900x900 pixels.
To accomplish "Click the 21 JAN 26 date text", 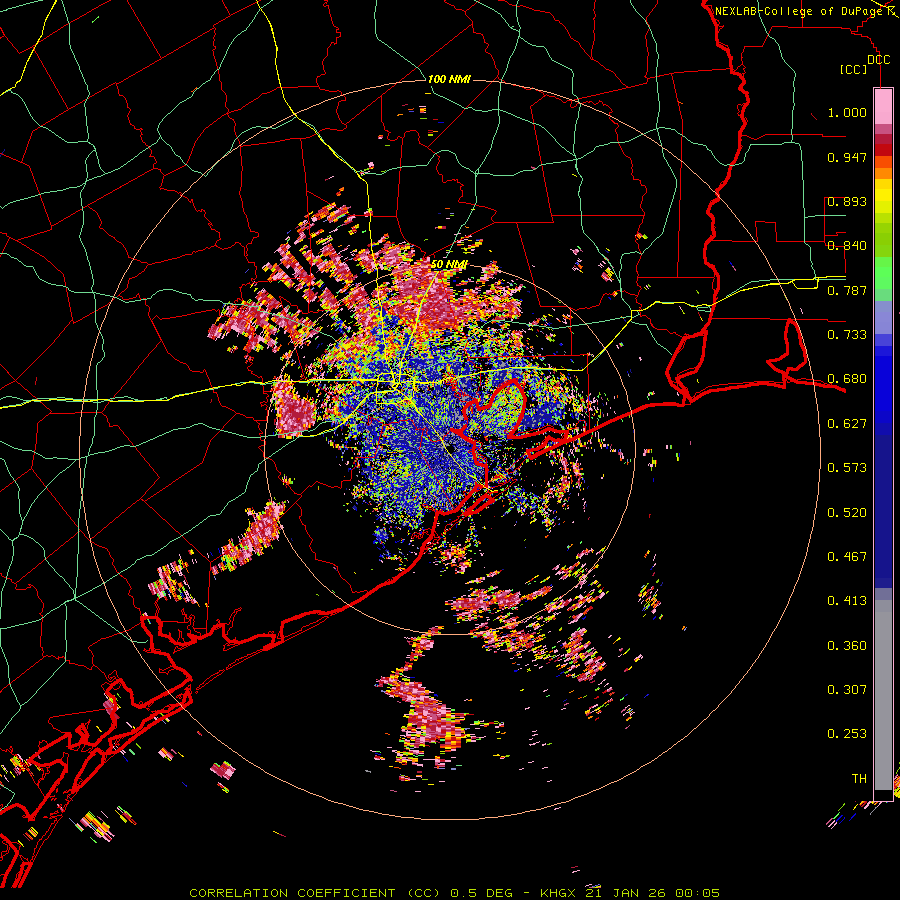I will [626, 893].
